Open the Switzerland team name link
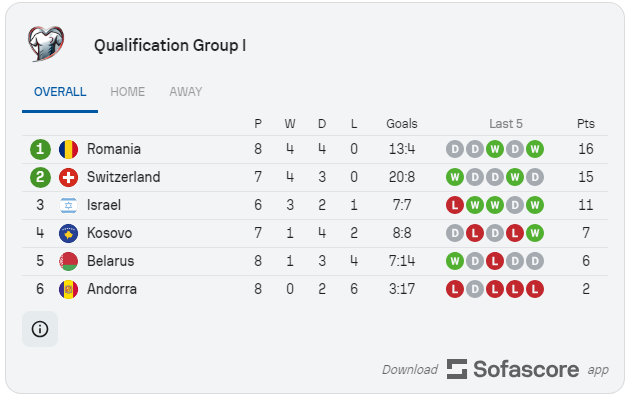The image size is (636, 397). 124,177
